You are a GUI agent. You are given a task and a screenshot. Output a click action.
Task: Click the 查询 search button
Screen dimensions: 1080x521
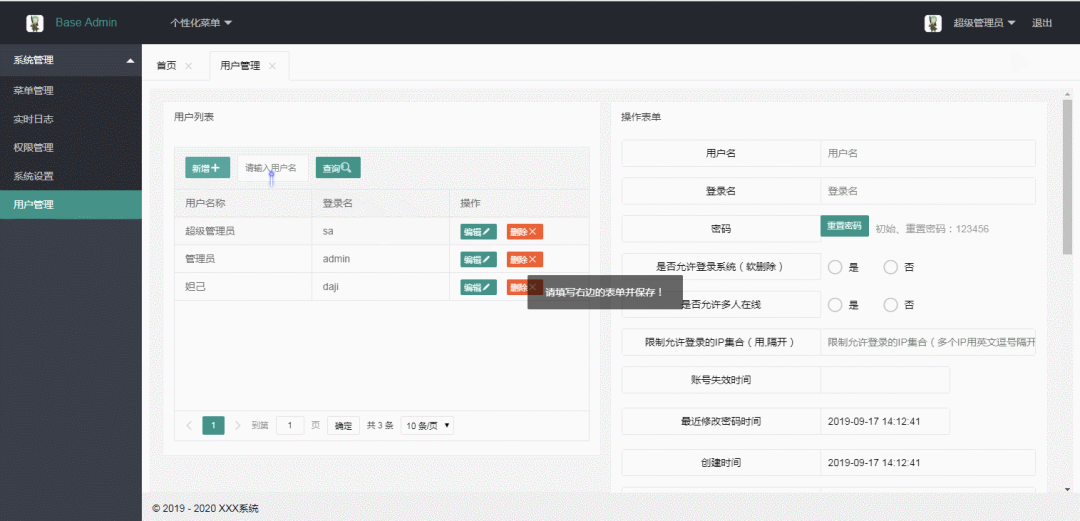[x=338, y=167]
